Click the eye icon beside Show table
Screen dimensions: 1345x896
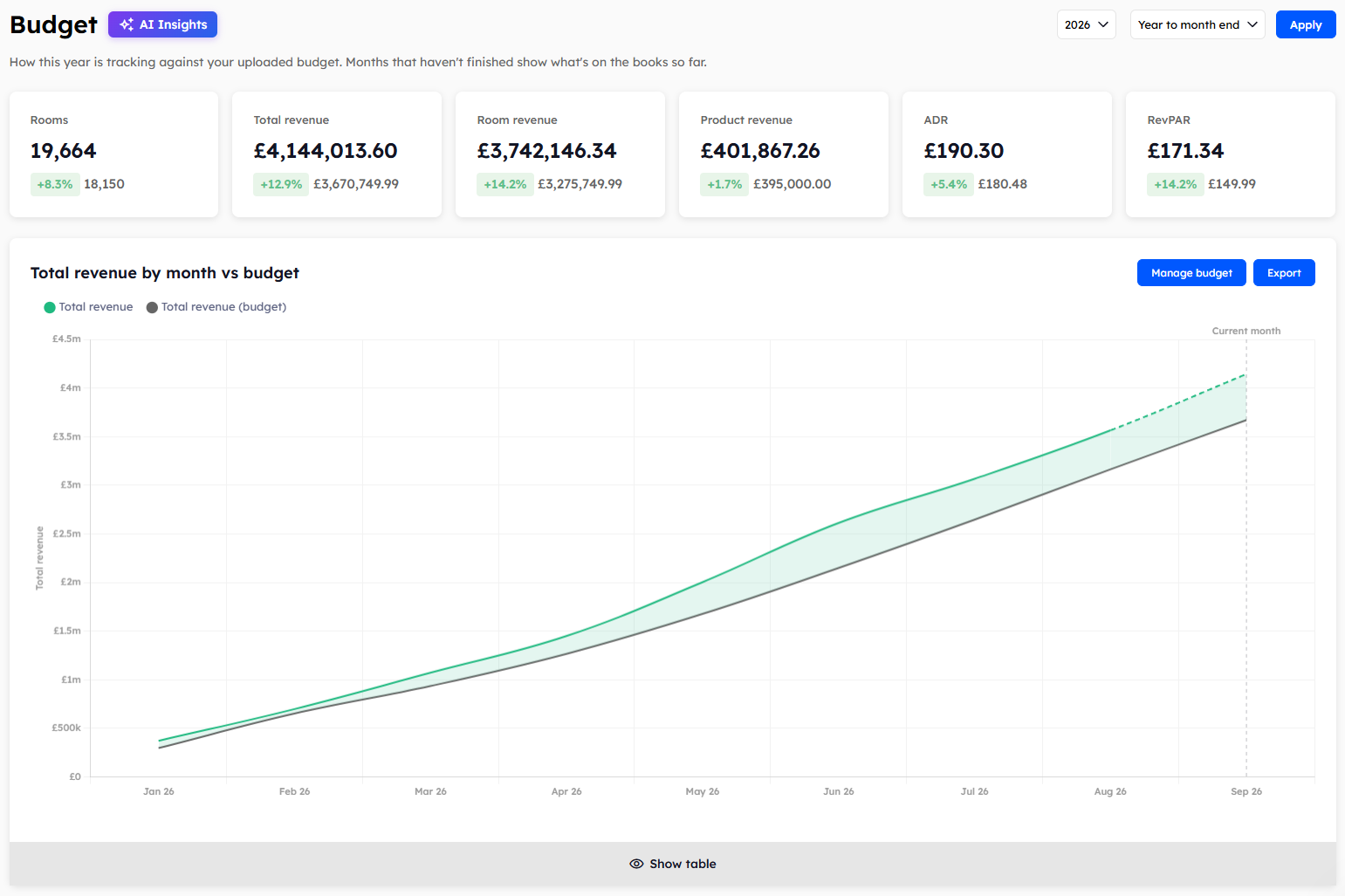(636, 864)
